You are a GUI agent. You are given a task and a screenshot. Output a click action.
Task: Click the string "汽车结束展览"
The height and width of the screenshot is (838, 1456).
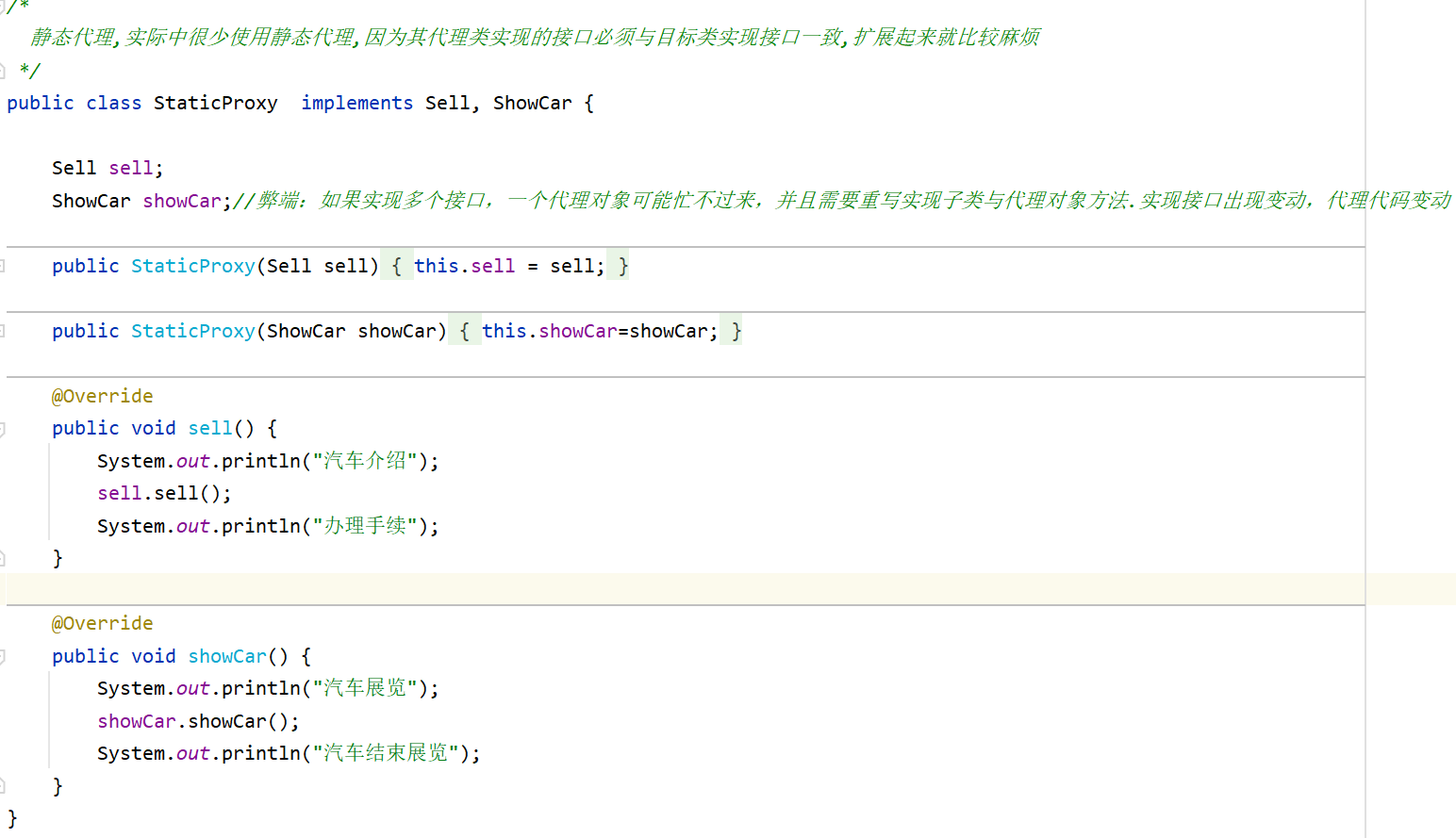(386, 753)
